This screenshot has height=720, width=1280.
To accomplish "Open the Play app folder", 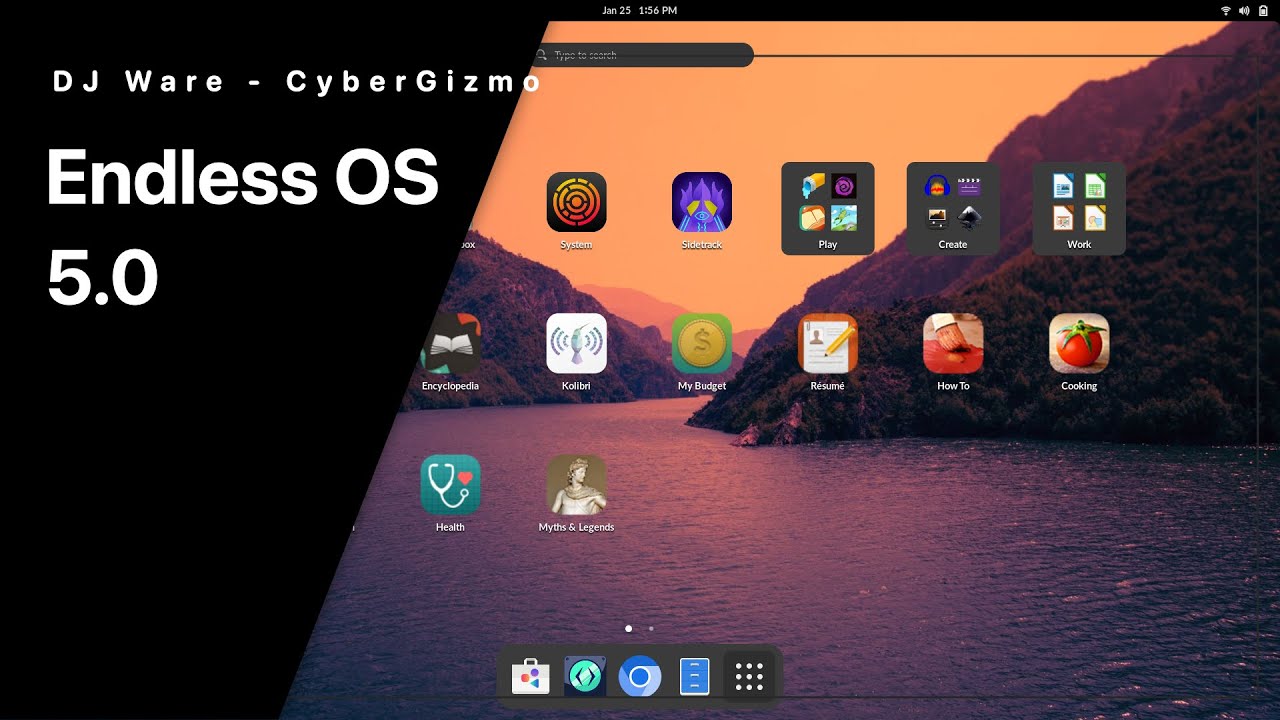I will pyautogui.click(x=828, y=209).
